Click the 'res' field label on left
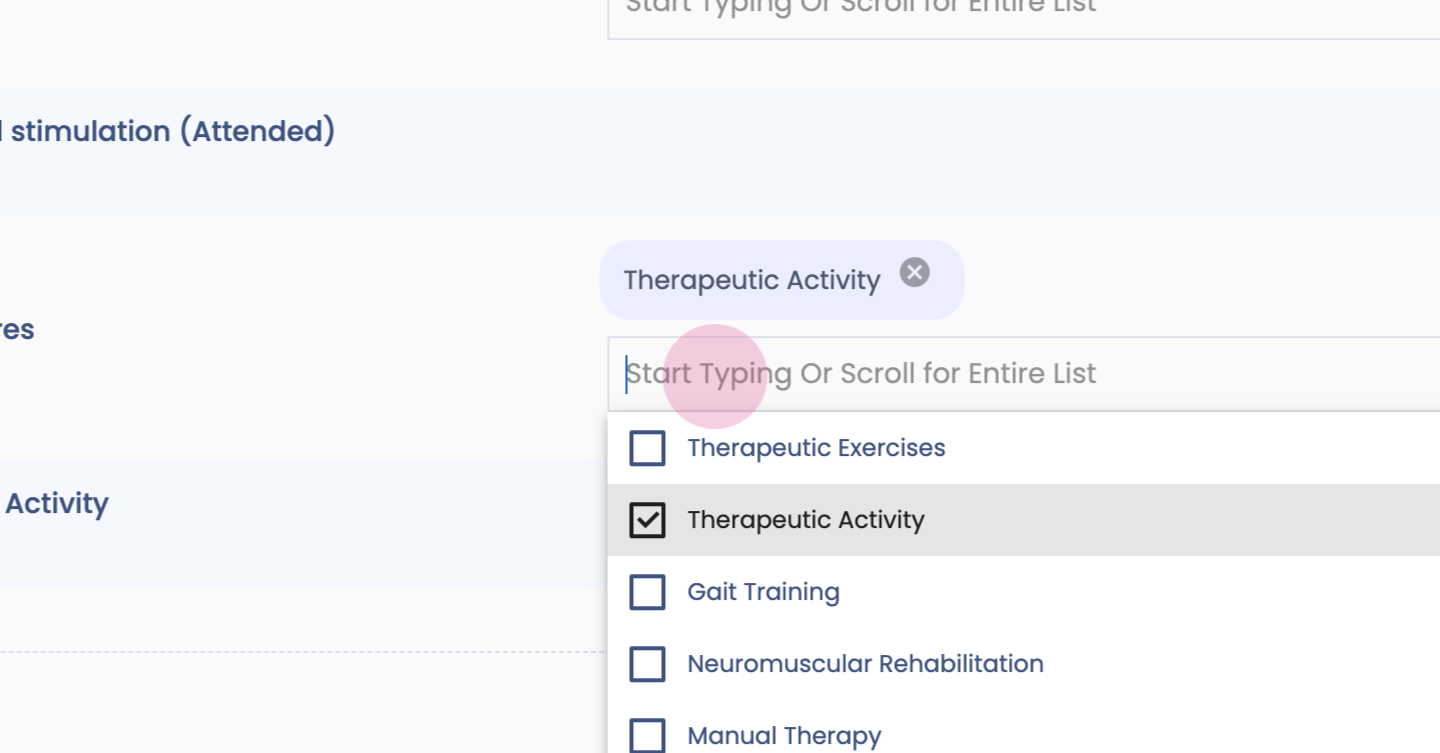Screen dimensions: 1440x753 (x=17, y=330)
